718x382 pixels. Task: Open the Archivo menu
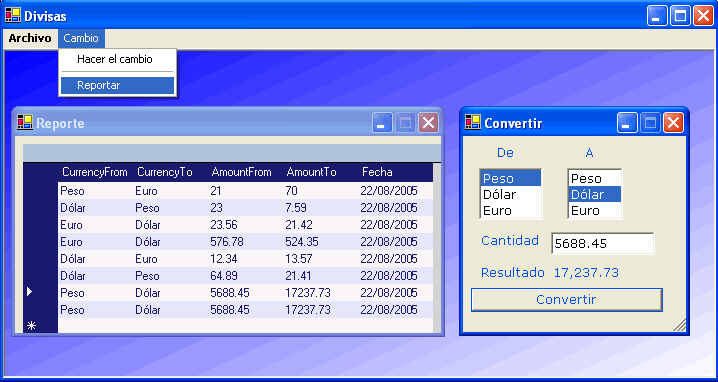tap(30, 38)
